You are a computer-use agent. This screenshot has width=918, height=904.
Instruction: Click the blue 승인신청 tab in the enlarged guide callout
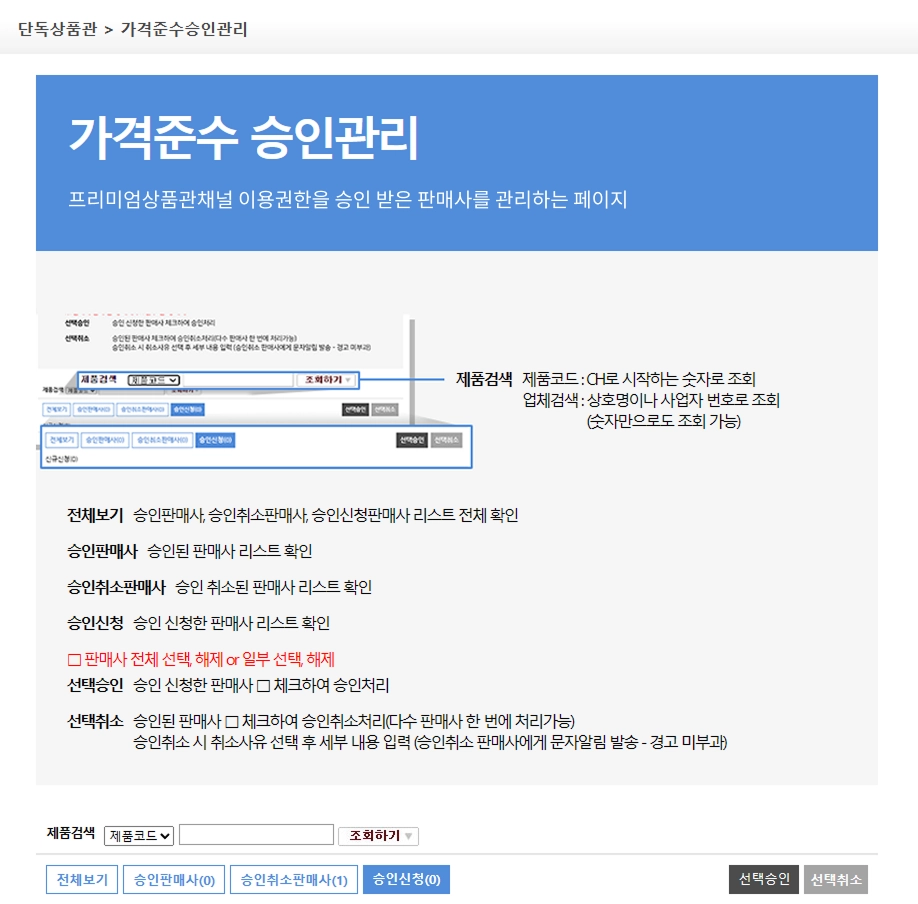coord(215,440)
